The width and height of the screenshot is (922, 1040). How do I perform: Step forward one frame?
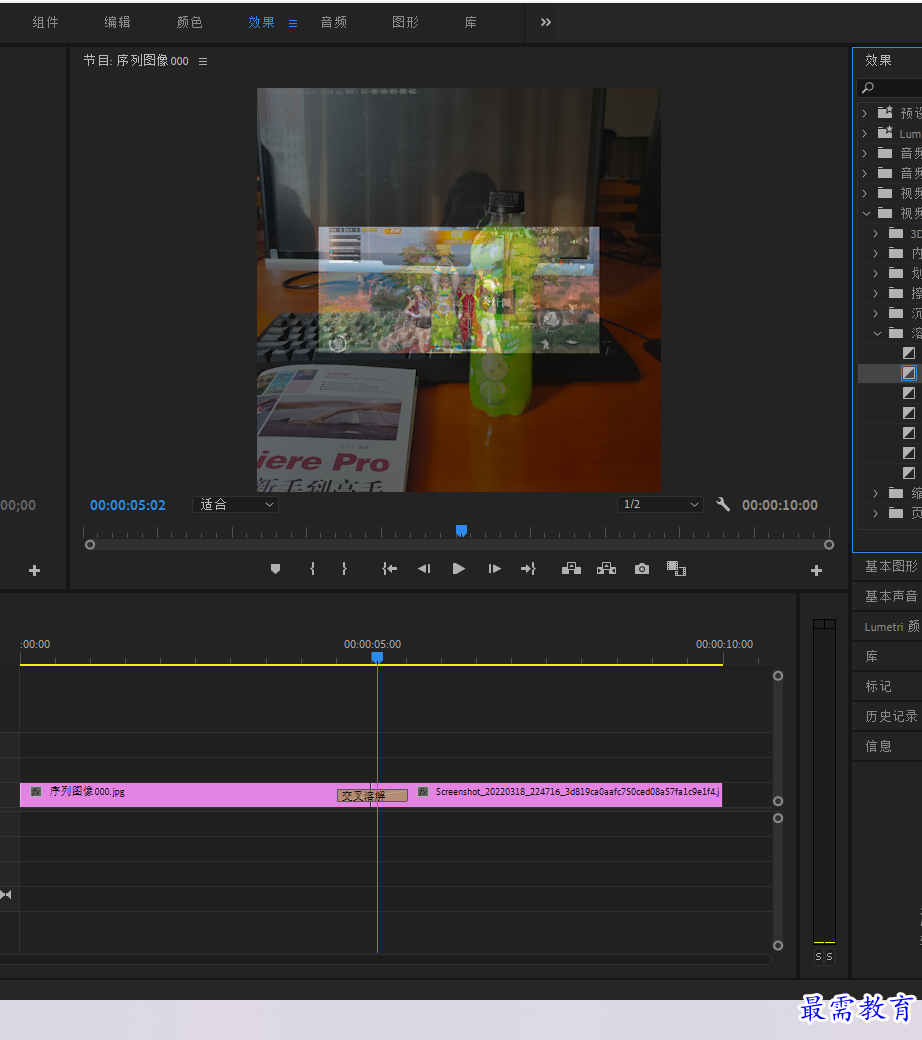coord(494,568)
